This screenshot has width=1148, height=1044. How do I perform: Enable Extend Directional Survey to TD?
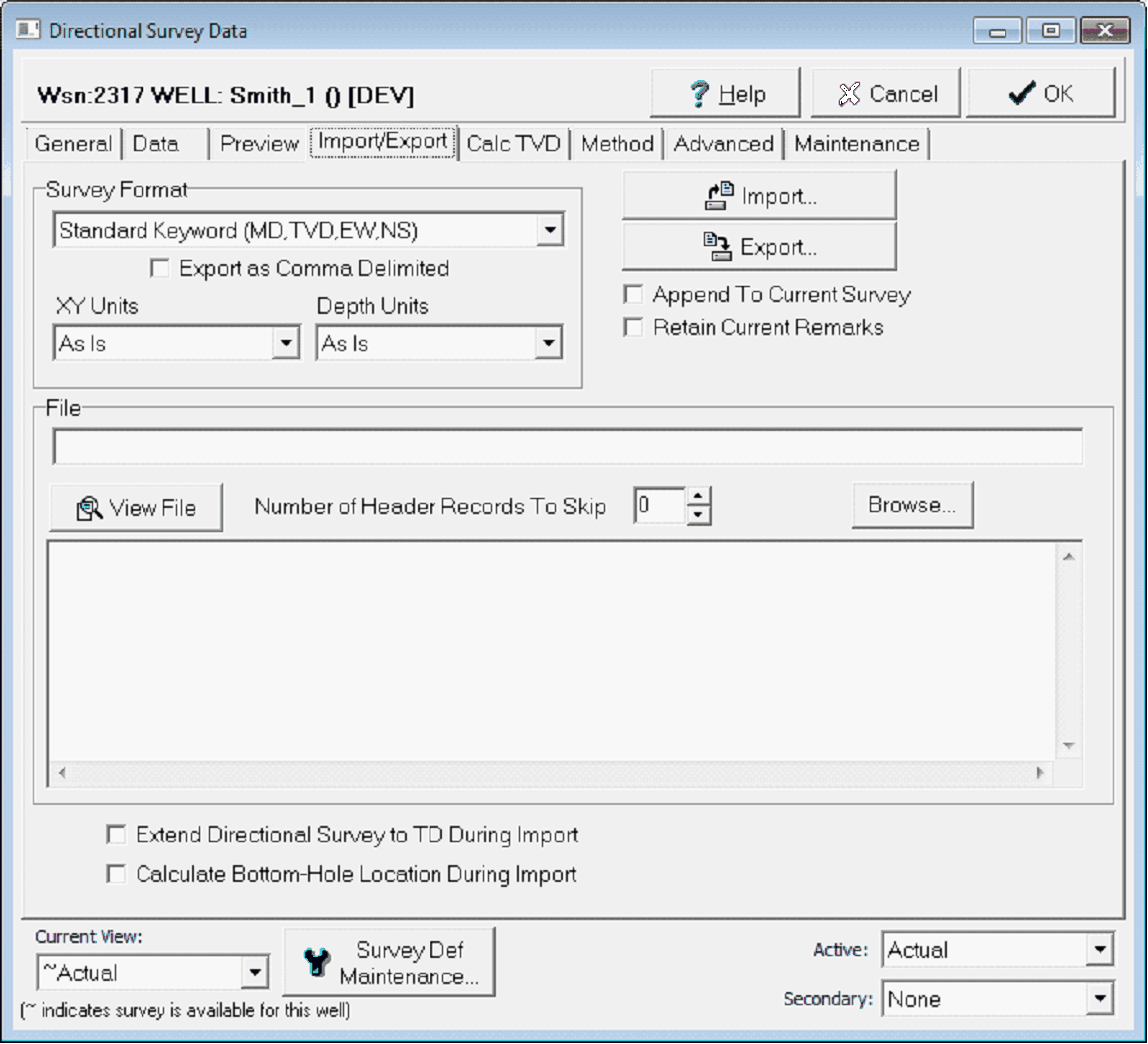(x=117, y=835)
